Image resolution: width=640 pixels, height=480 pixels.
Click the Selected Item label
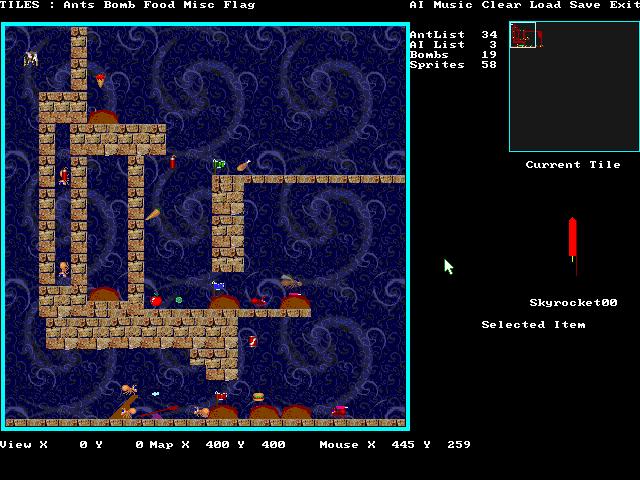point(533,324)
